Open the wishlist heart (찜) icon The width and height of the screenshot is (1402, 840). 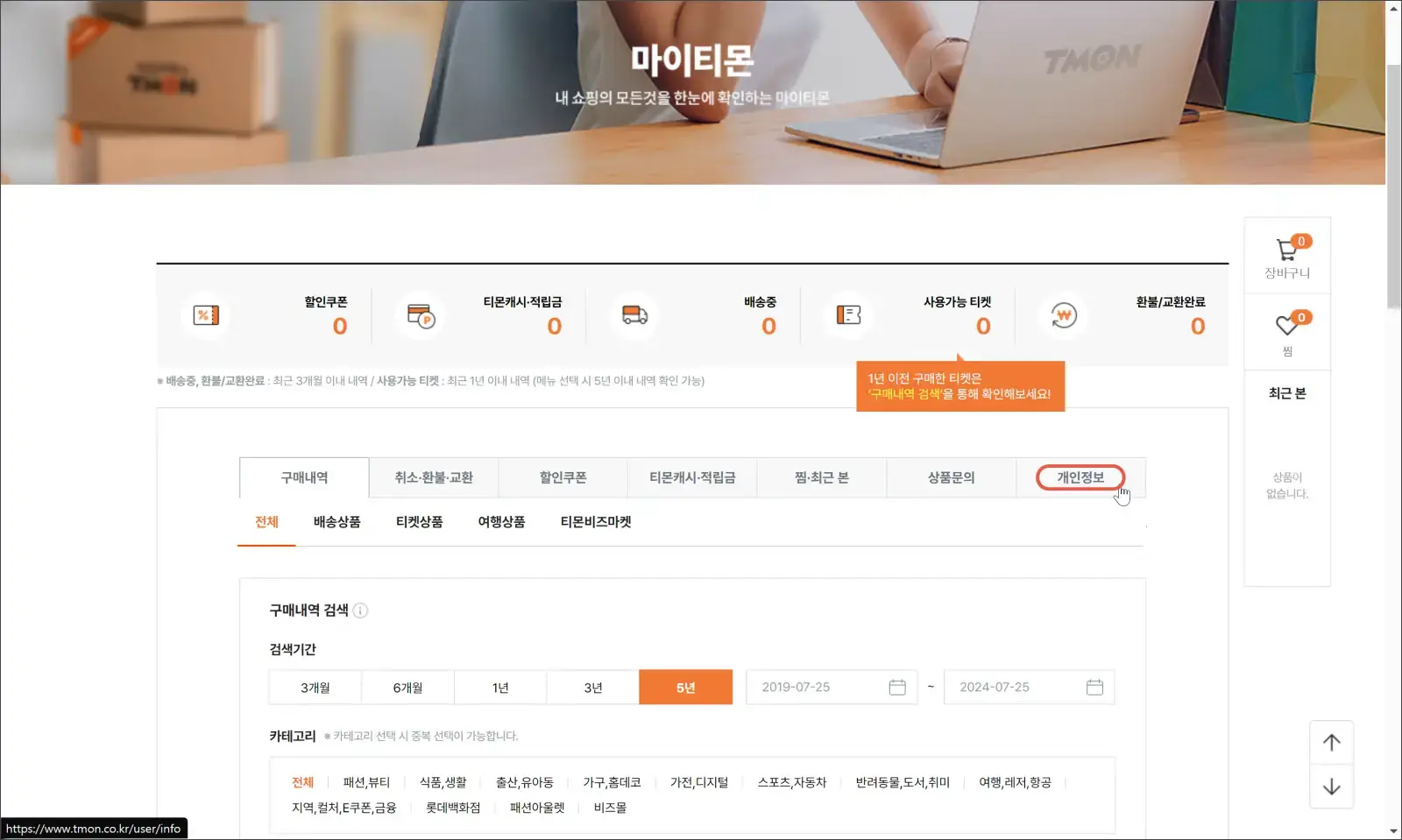(1287, 324)
